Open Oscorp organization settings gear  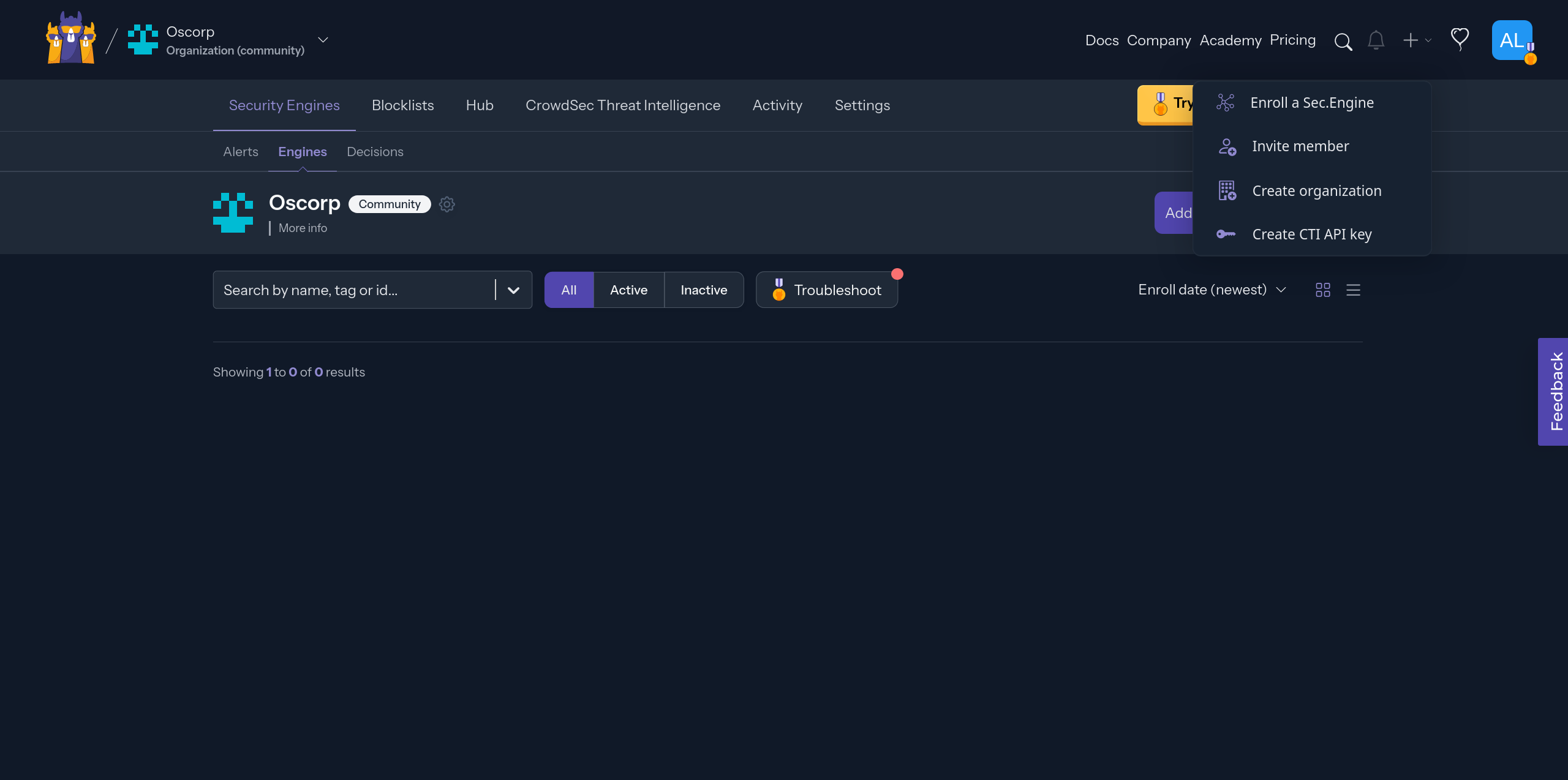point(447,204)
